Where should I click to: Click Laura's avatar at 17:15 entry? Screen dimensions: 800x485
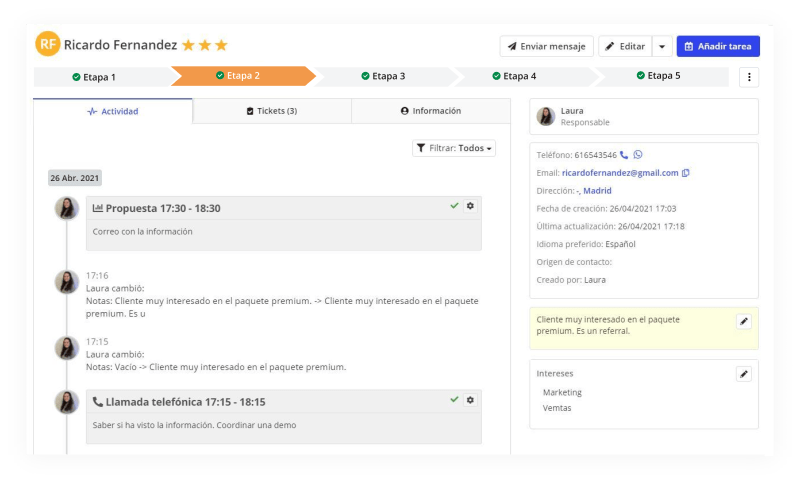coord(67,348)
